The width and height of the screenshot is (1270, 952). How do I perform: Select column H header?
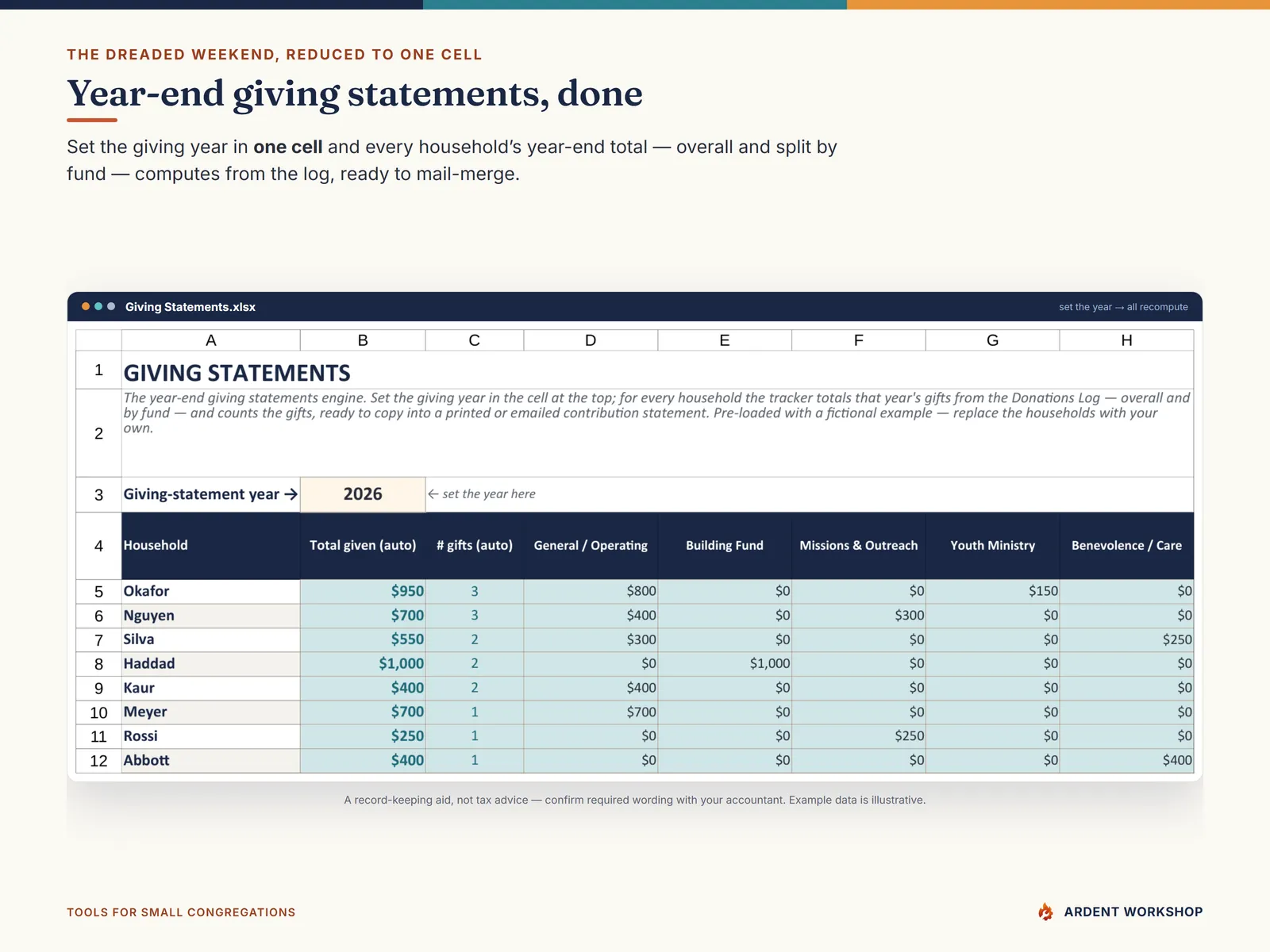(1126, 340)
